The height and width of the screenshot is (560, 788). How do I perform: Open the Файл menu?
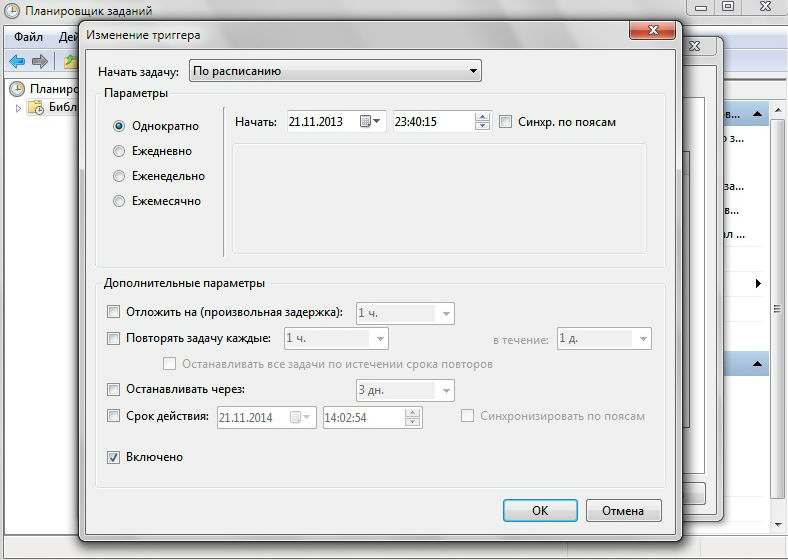point(28,37)
